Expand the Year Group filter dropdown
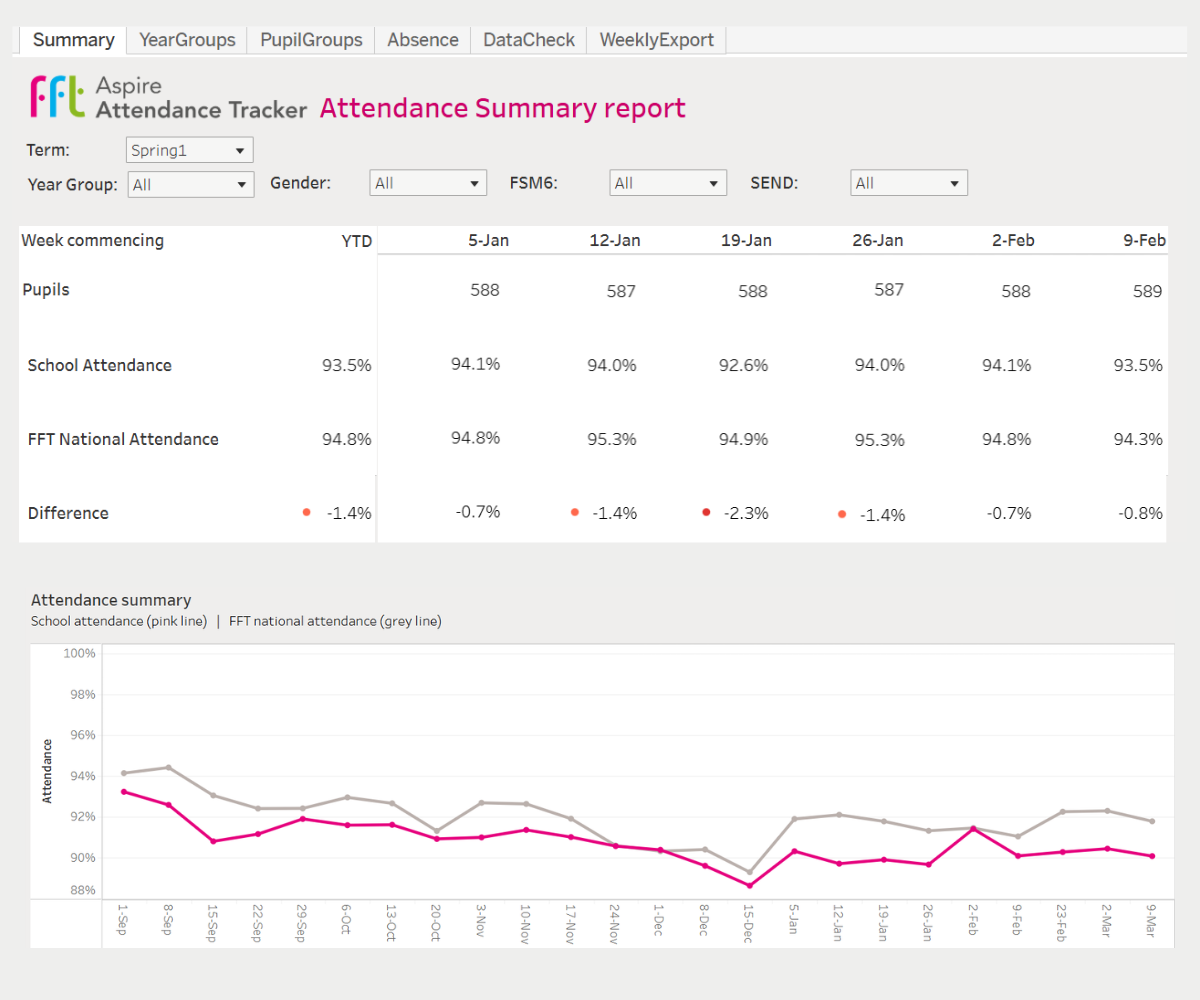The width and height of the screenshot is (1200, 1000). pyautogui.click(x=190, y=184)
